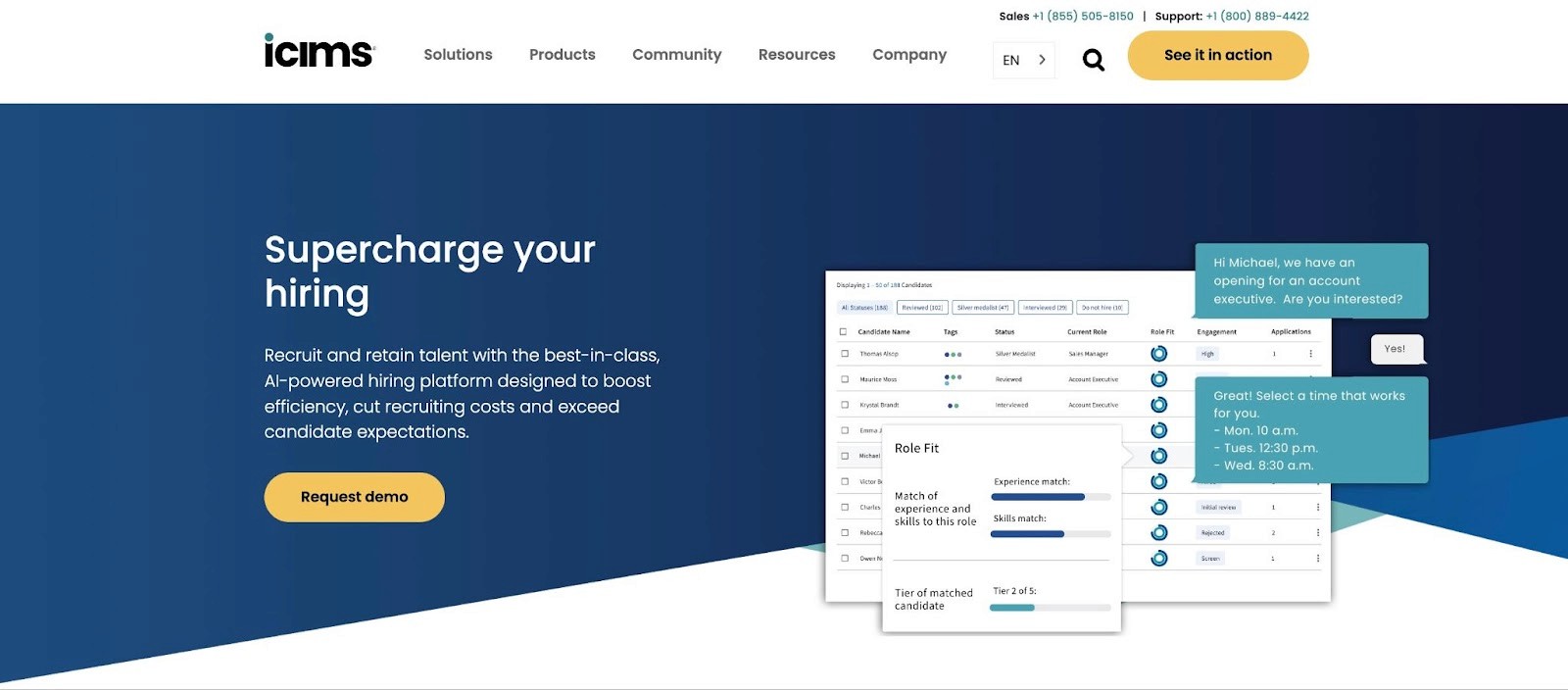1568x690 pixels.
Task: Open kebab menu for Rebecca row
Action: [1318, 532]
